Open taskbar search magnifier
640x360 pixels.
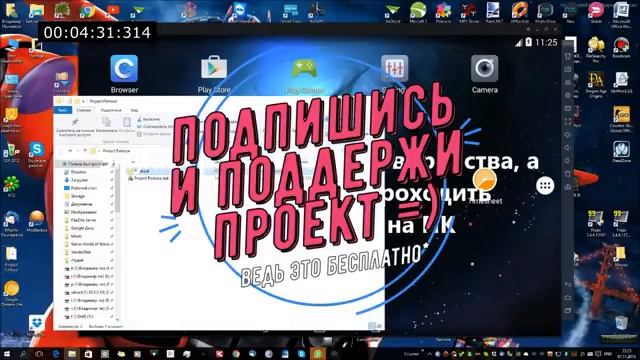23,353
